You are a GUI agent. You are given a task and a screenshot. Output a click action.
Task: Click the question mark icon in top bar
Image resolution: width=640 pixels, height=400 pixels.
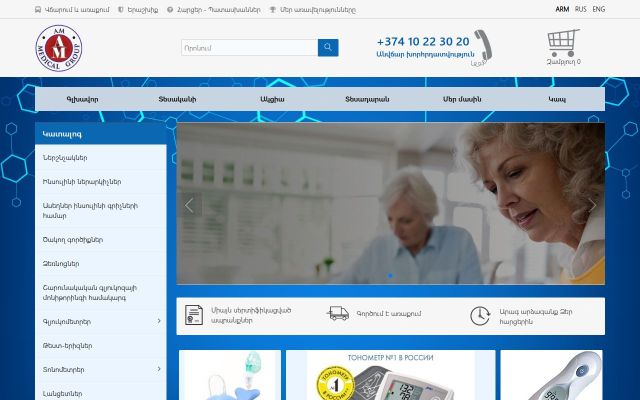[x=170, y=9]
